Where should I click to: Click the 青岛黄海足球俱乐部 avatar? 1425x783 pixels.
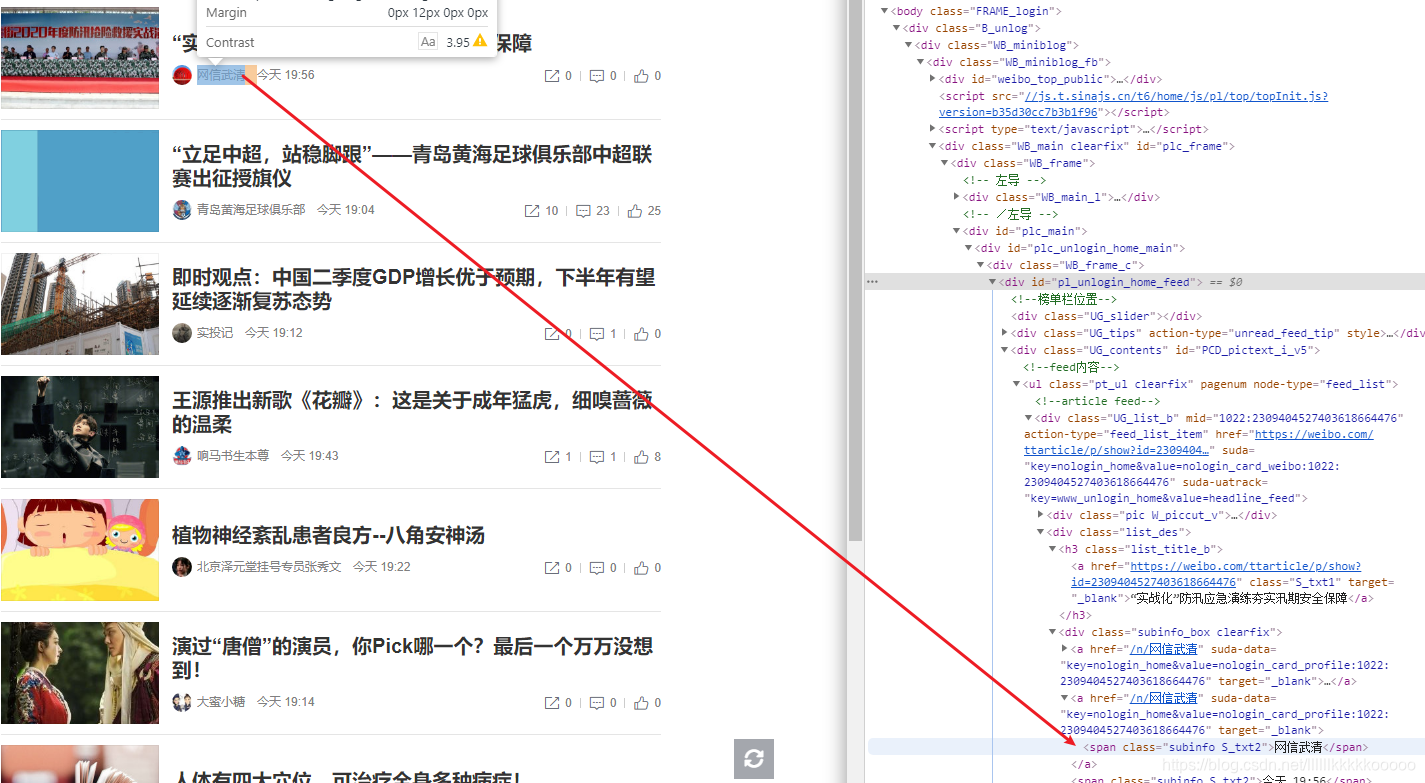click(182, 210)
